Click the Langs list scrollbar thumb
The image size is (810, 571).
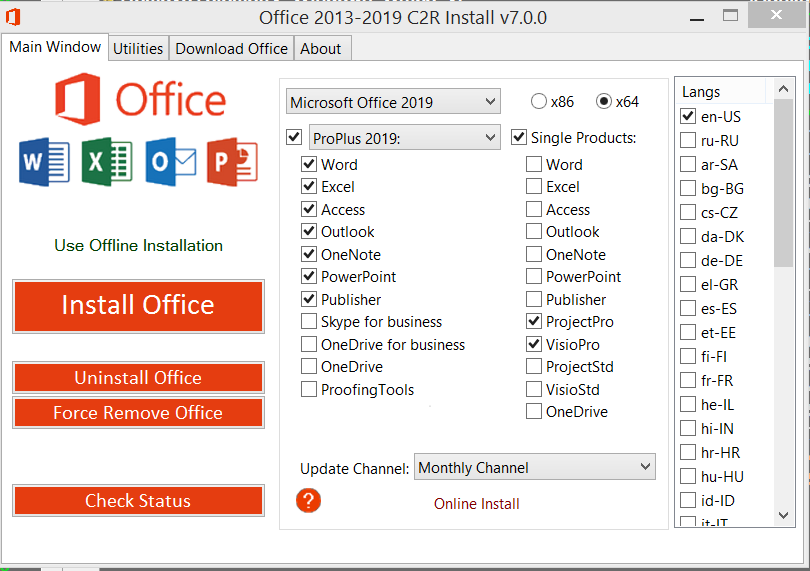coord(783,183)
